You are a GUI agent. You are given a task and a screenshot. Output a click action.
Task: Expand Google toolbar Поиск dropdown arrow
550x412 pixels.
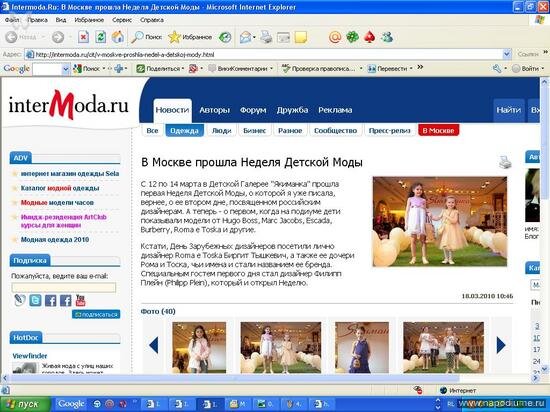pyautogui.click(x=104, y=69)
